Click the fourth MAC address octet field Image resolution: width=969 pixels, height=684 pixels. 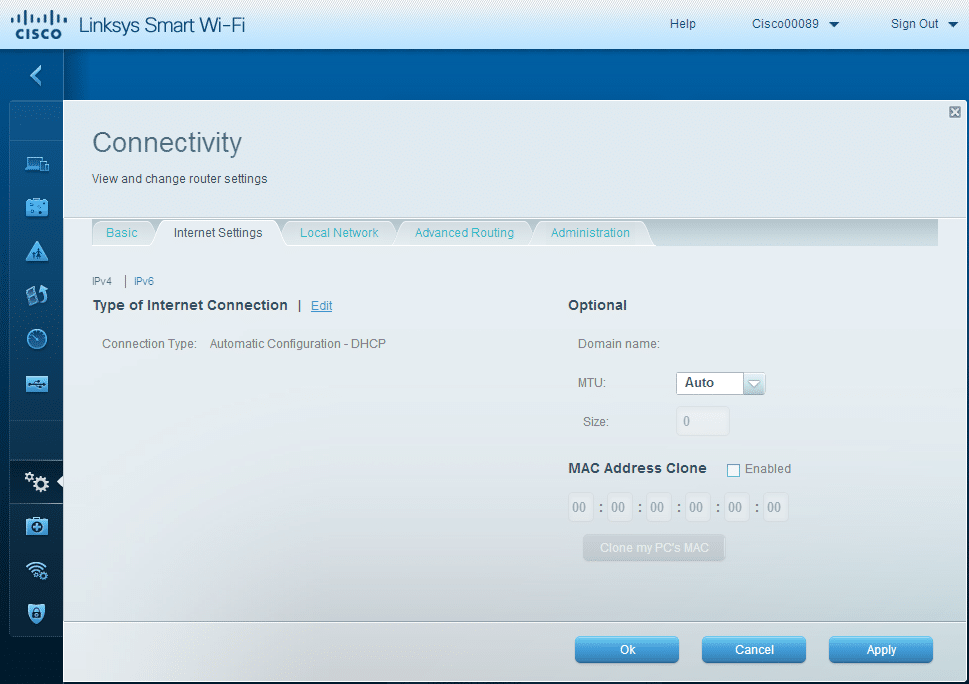point(697,507)
